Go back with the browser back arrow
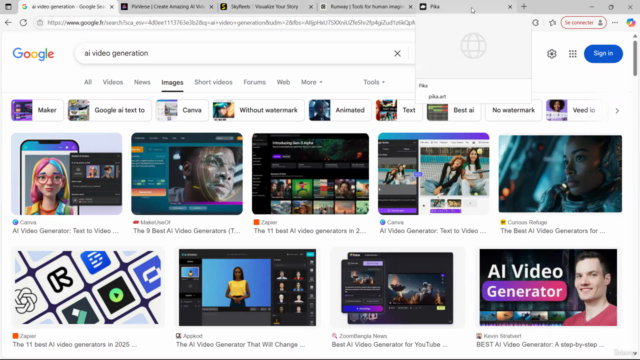This screenshot has height=360, width=640. click(8, 22)
